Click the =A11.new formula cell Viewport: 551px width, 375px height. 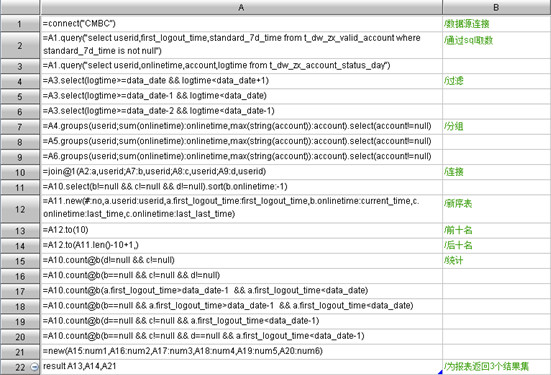pyautogui.click(x=241, y=208)
